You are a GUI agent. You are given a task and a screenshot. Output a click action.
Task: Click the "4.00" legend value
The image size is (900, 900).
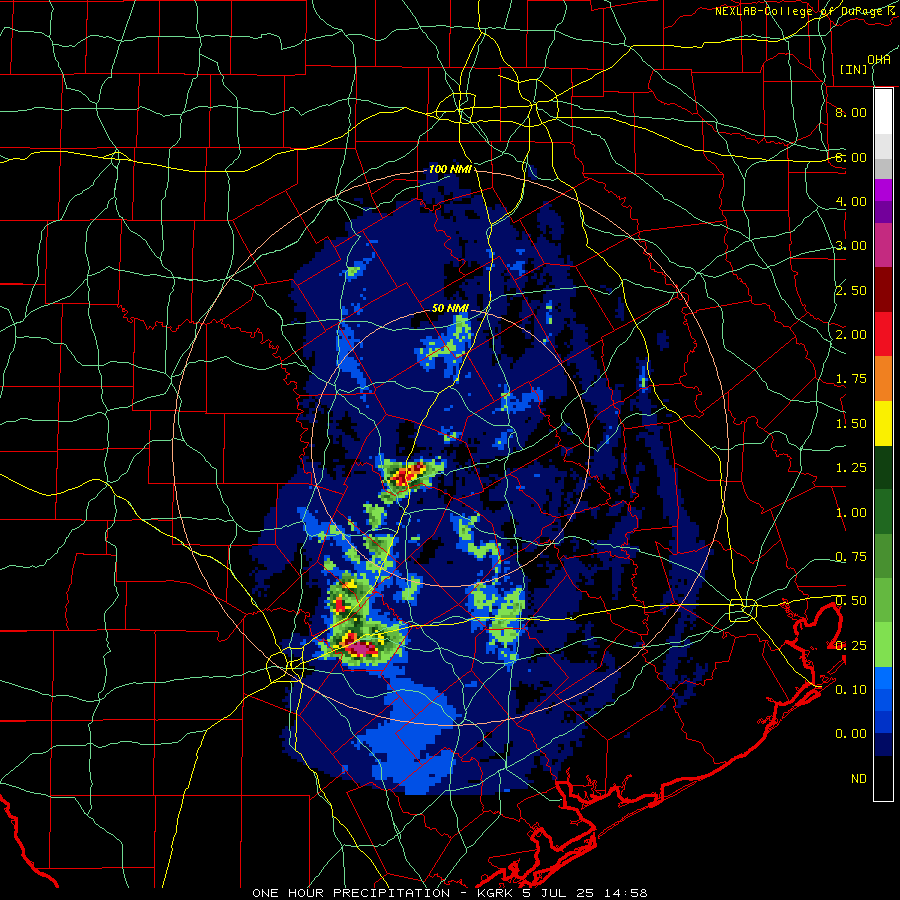[x=851, y=201]
